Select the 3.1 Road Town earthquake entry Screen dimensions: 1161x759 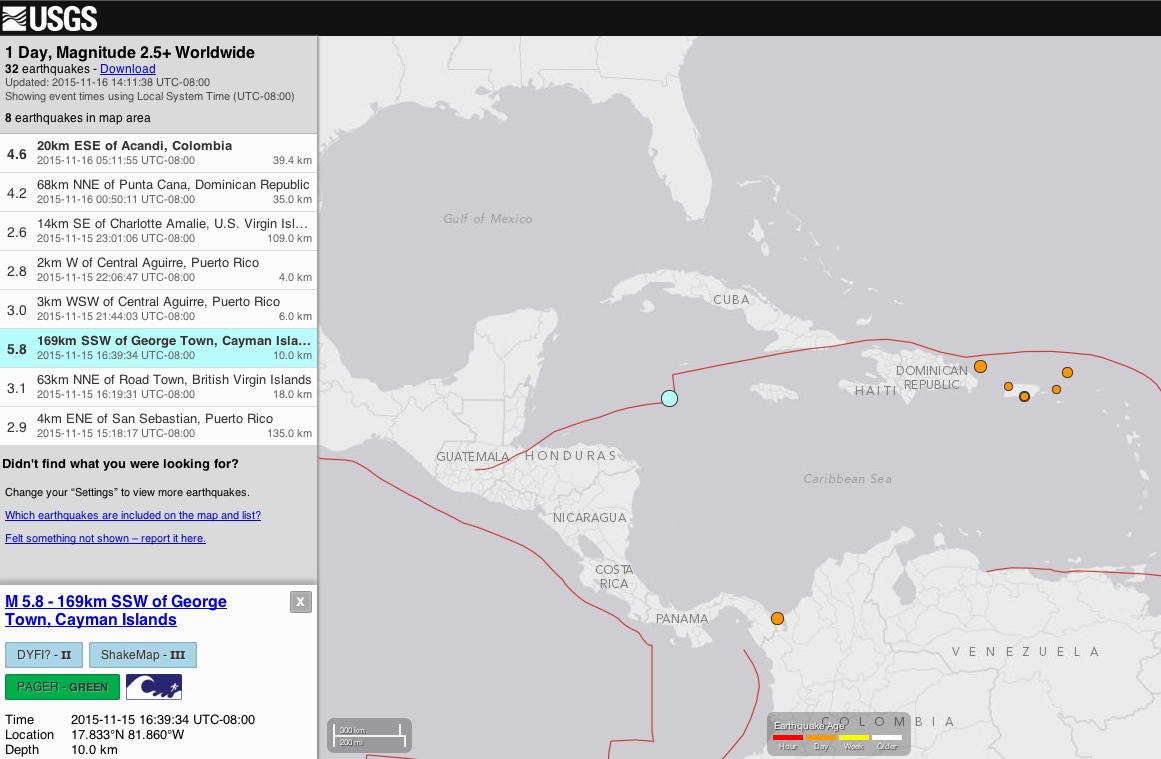click(159, 387)
